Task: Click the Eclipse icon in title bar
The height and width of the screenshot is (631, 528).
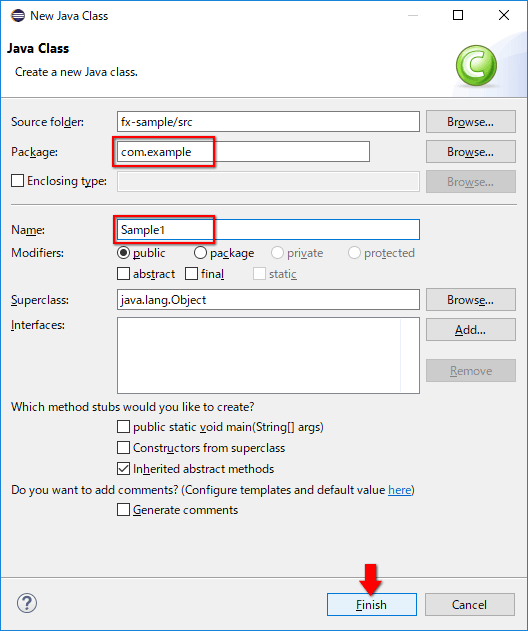Action: (18, 16)
